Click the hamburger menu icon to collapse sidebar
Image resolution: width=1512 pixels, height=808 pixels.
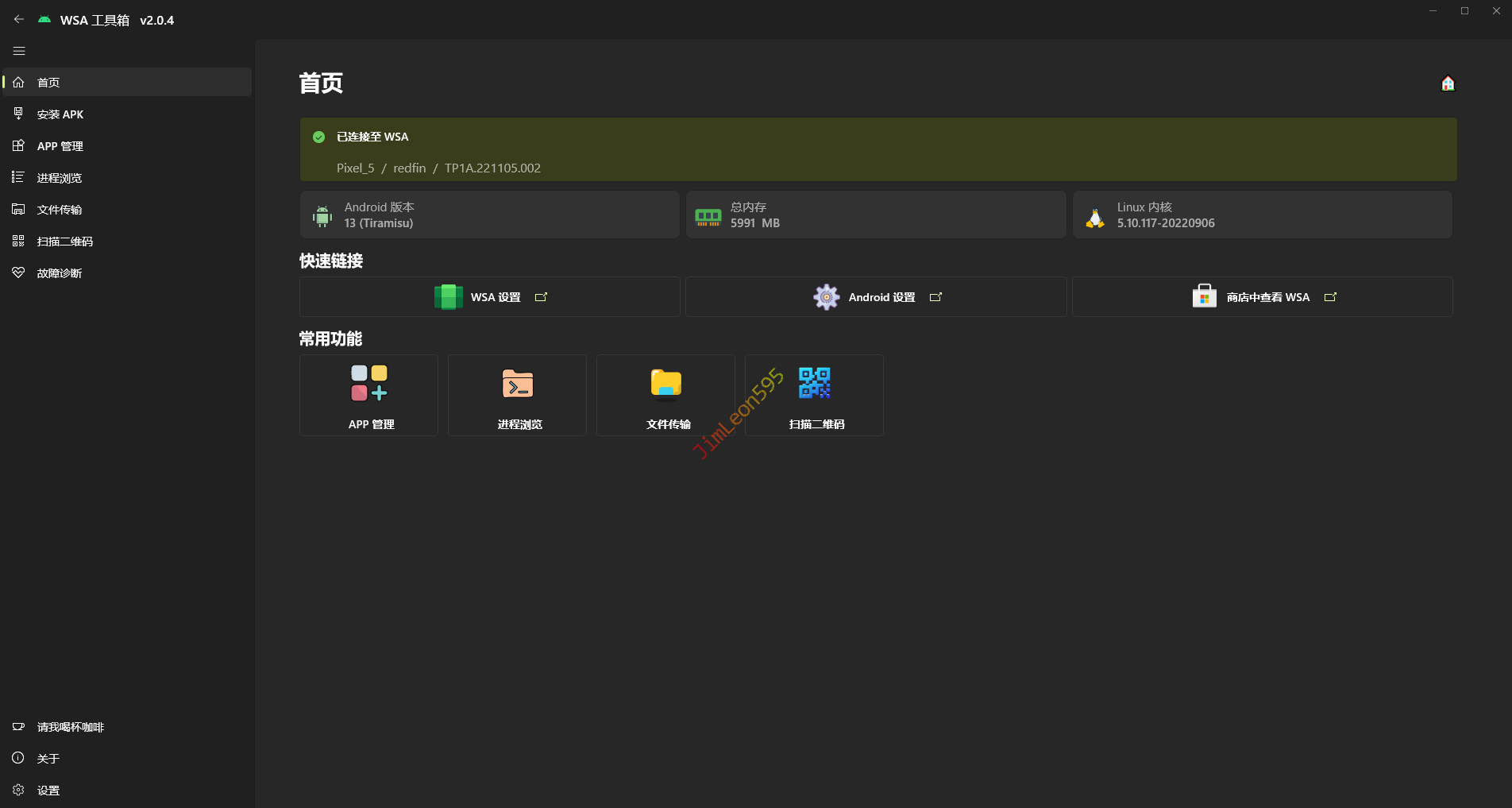19,51
